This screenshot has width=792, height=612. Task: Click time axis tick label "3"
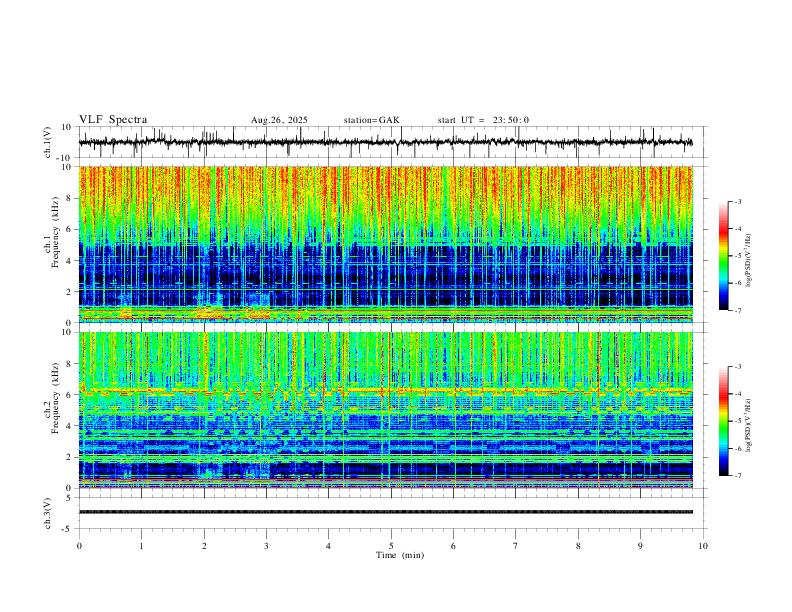coord(266,546)
